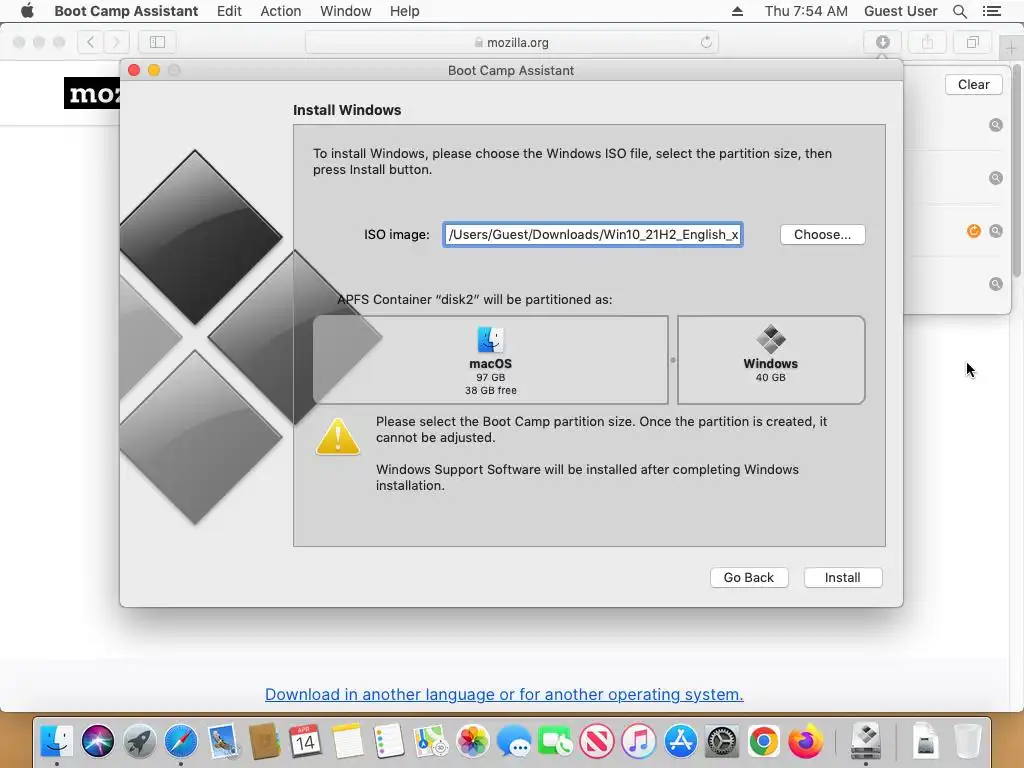1024x768 pixels.
Task: Open the Choose... ISO file browser
Action: pyautogui.click(x=822, y=234)
